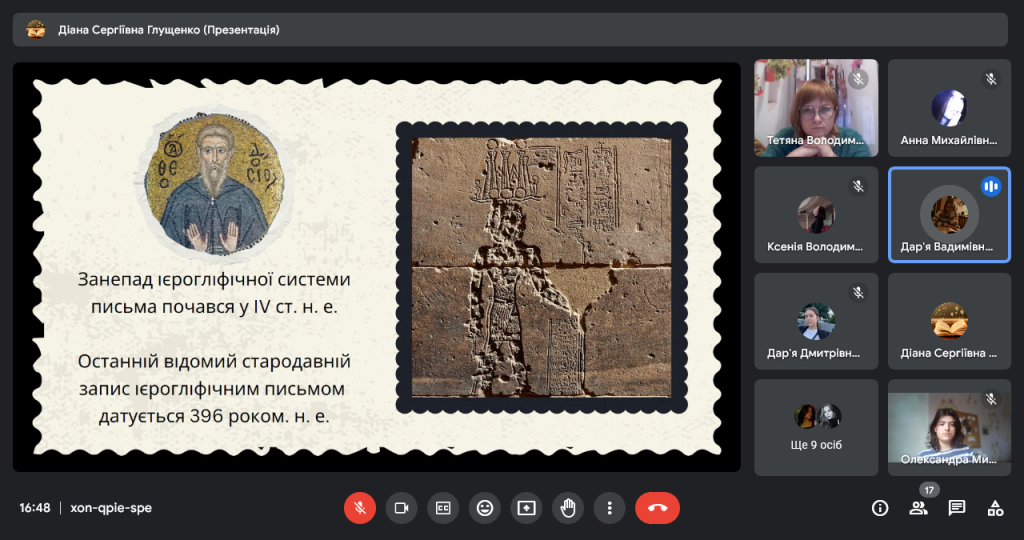
Task: Open more options three-dot menu
Action: [x=609, y=508]
